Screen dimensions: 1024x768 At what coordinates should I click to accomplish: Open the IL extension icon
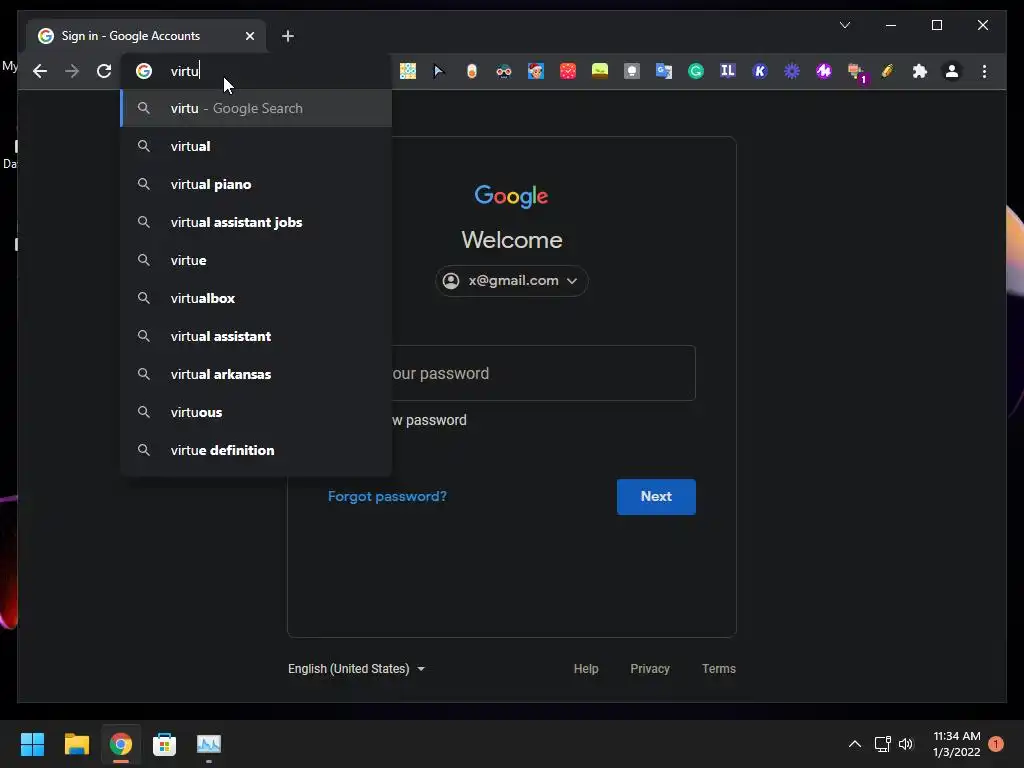pos(728,71)
